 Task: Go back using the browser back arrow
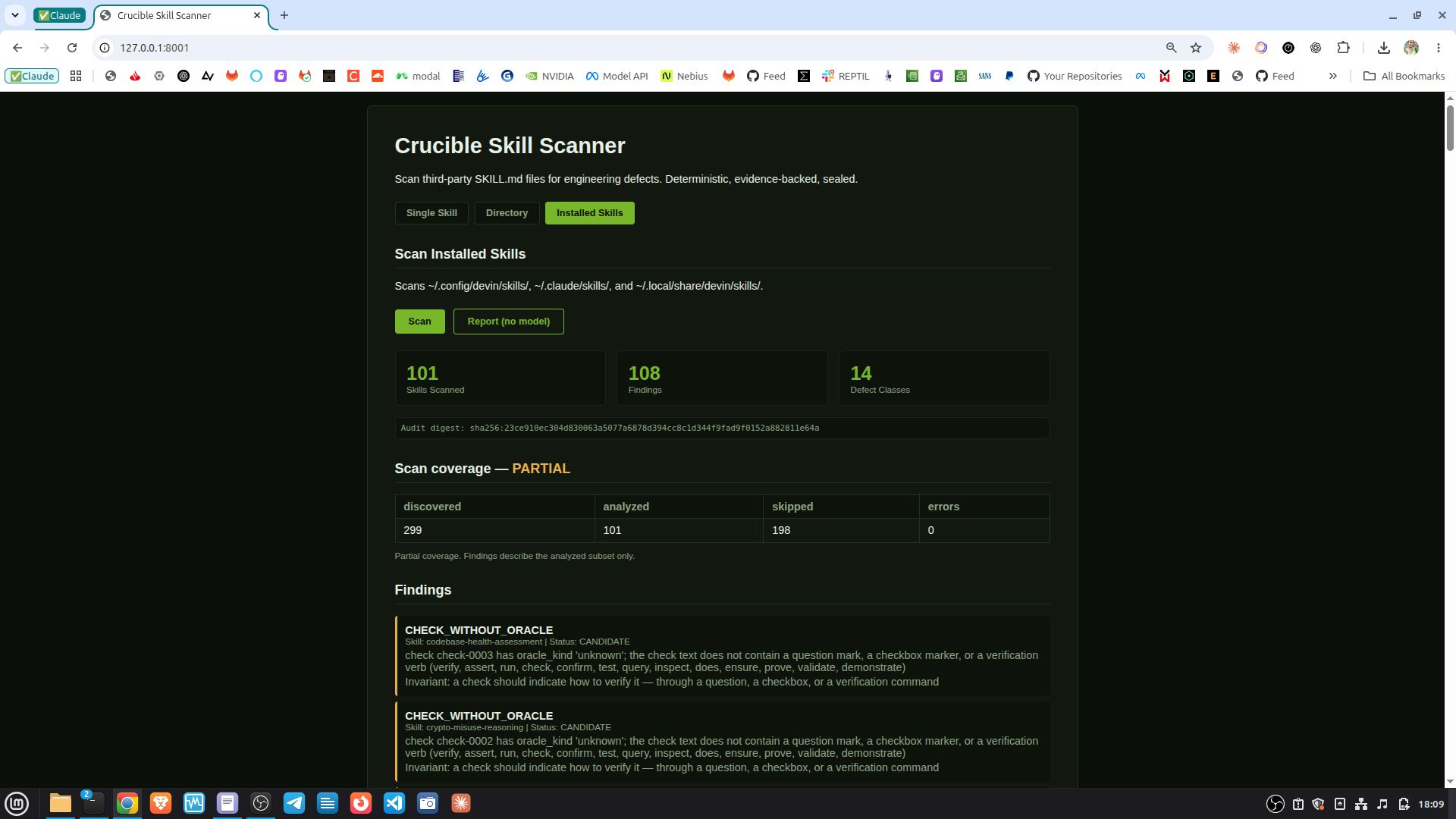click(x=17, y=48)
